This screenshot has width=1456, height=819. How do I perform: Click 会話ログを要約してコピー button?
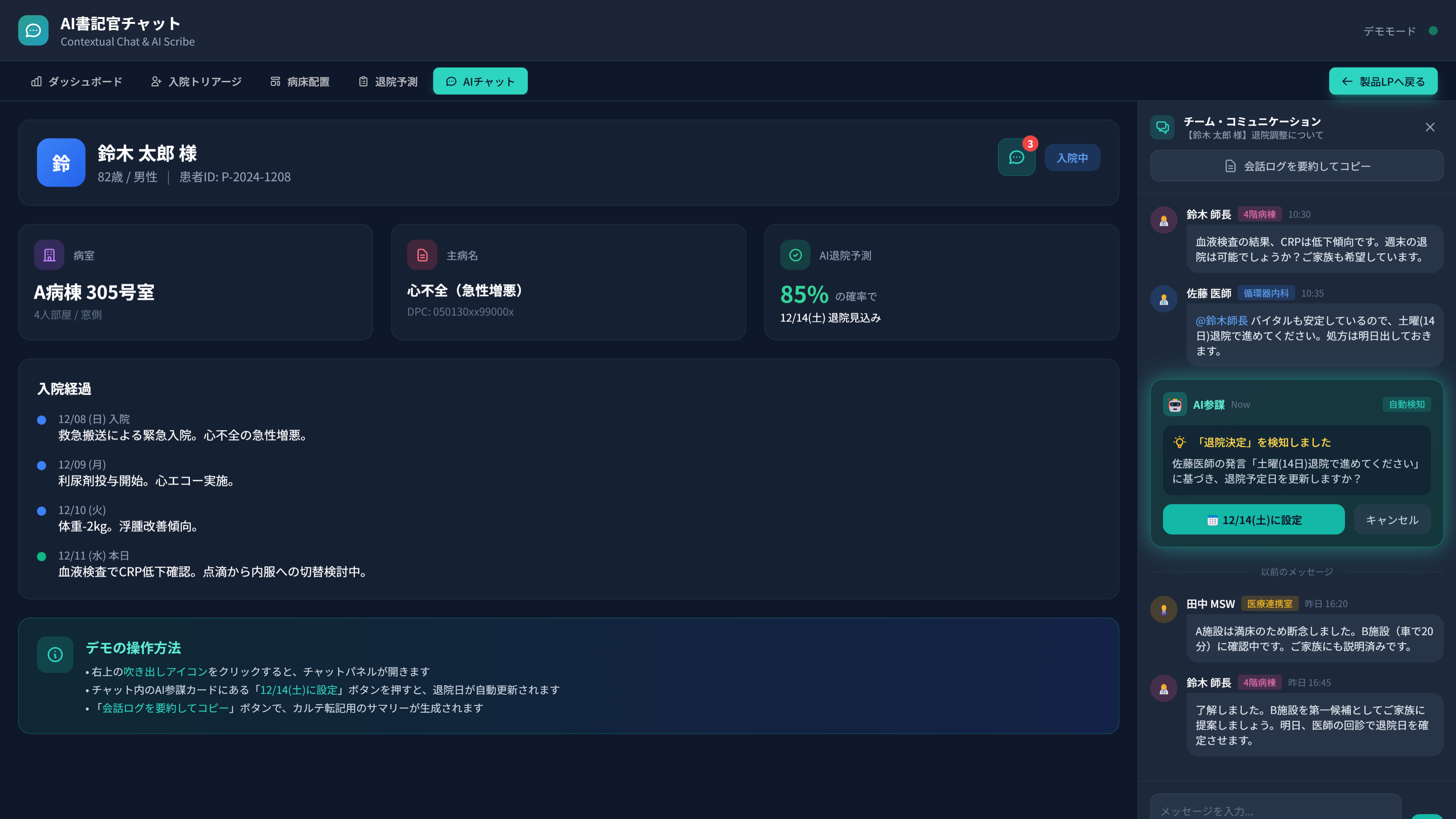1297,166
